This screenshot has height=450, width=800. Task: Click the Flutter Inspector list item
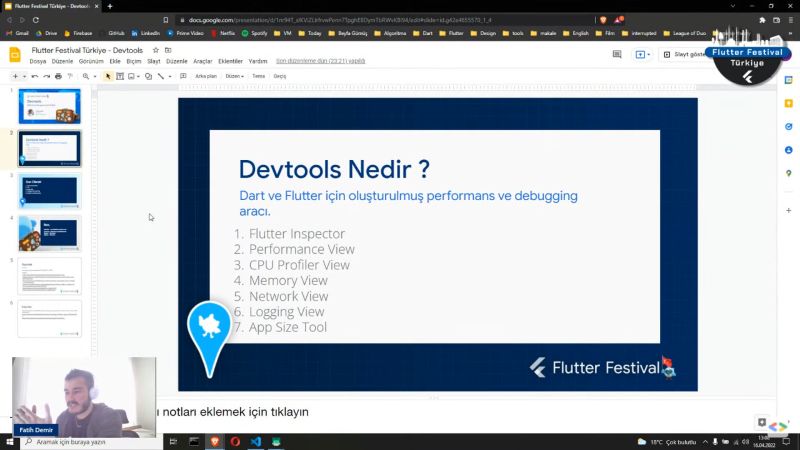coord(296,234)
